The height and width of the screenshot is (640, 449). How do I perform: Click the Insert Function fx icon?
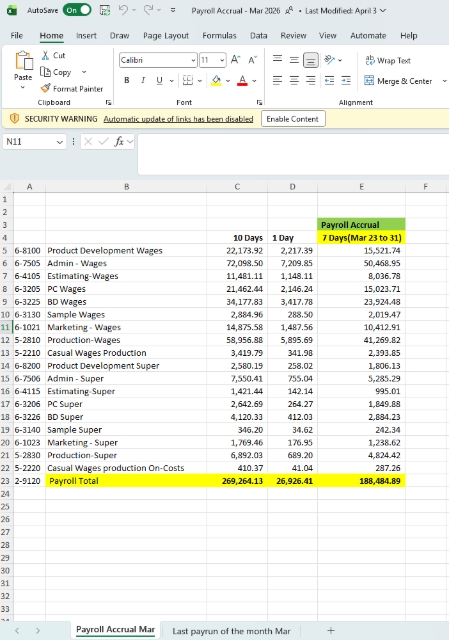[x=119, y=142]
